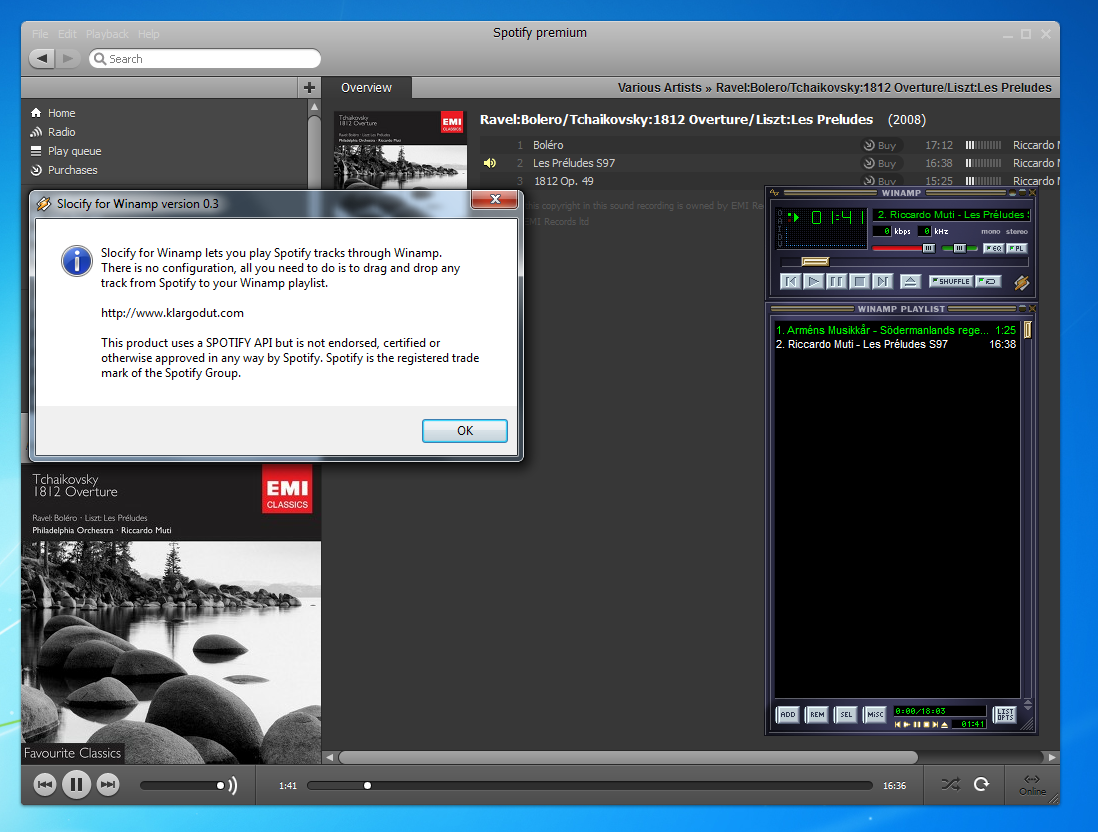
Task: Open the ADD menu in Winamp Playlist
Action: (788, 714)
